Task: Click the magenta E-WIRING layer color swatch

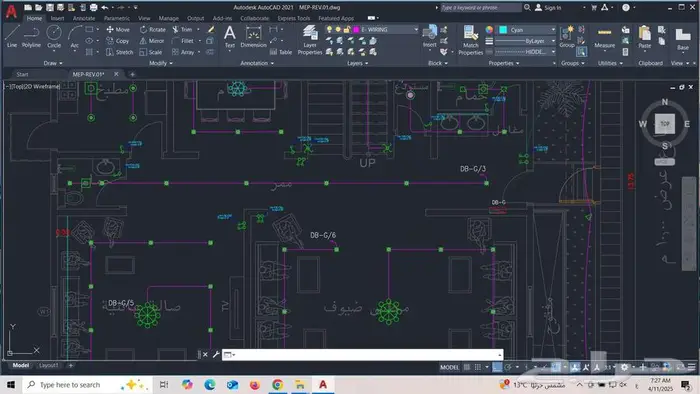Action: point(356,29)
